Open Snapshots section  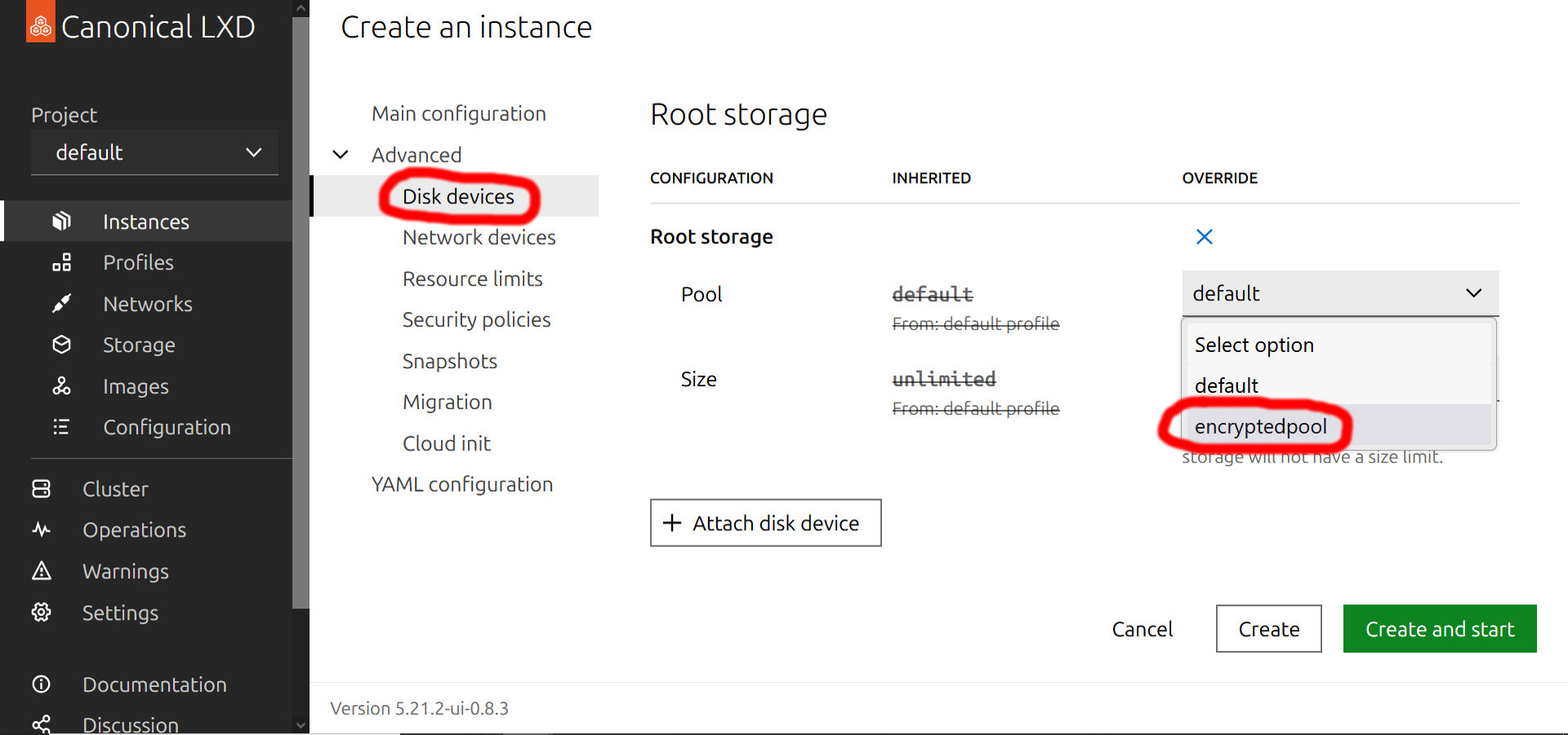pos(450,361)
